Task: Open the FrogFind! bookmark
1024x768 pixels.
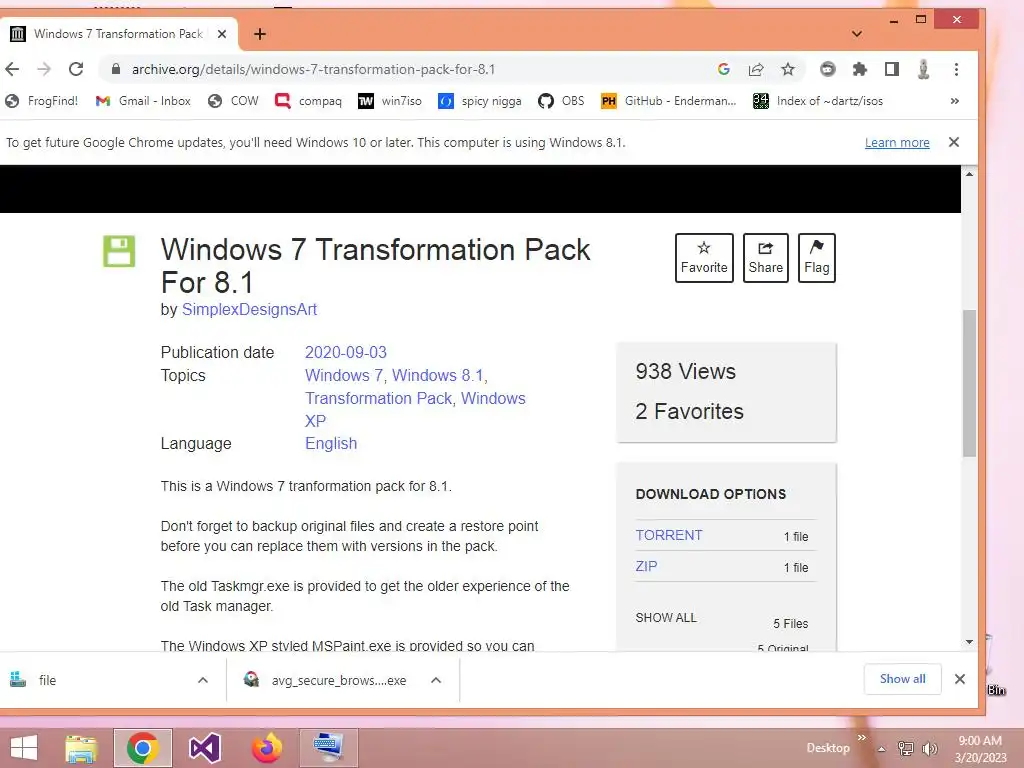Action: pos(41,101)
